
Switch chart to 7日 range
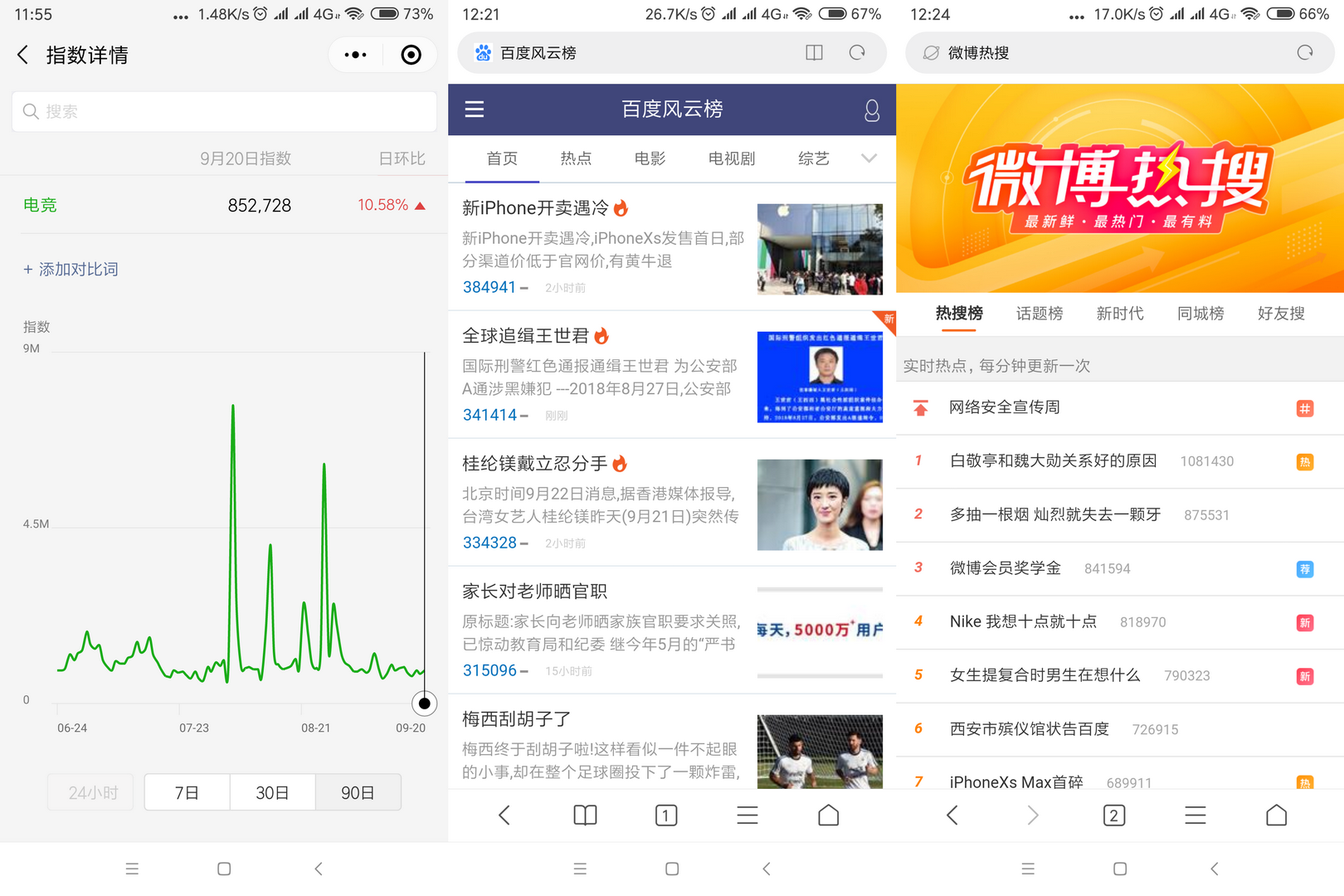[187, 792]
